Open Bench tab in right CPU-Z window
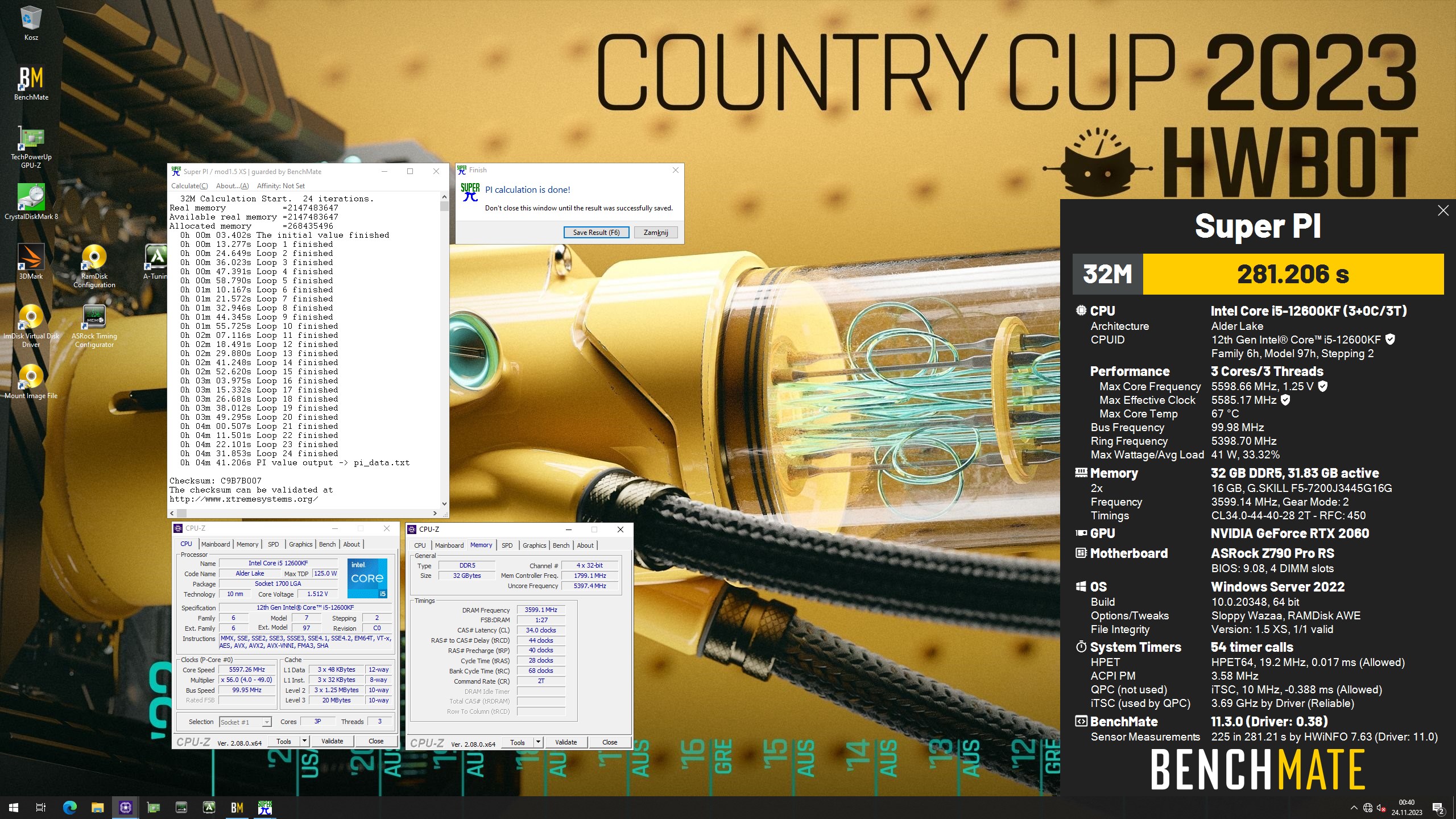The width and height of the screenshot is (1456, 819). pos(561,545)
